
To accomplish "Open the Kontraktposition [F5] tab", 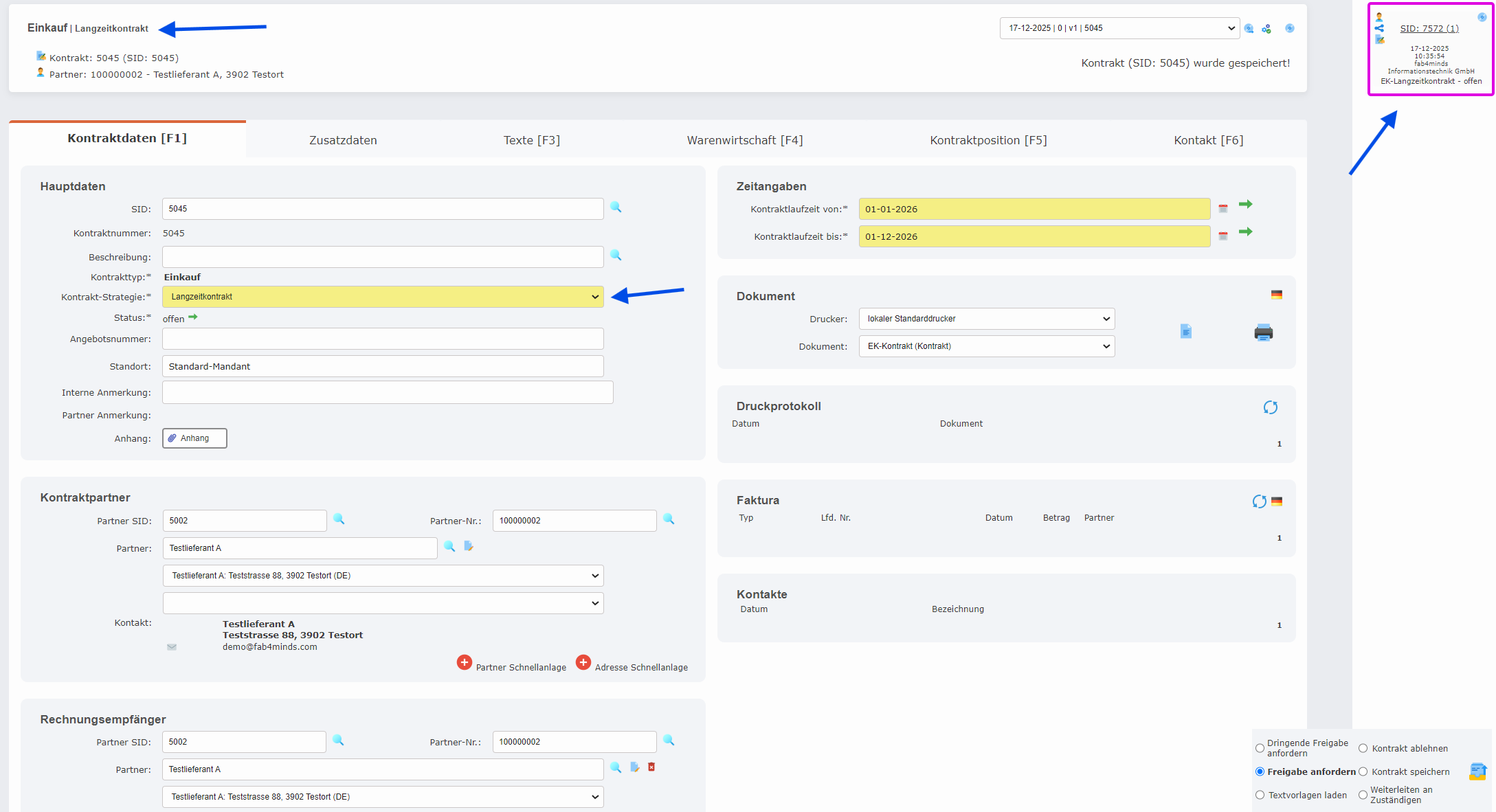I will tap(987, 140).
